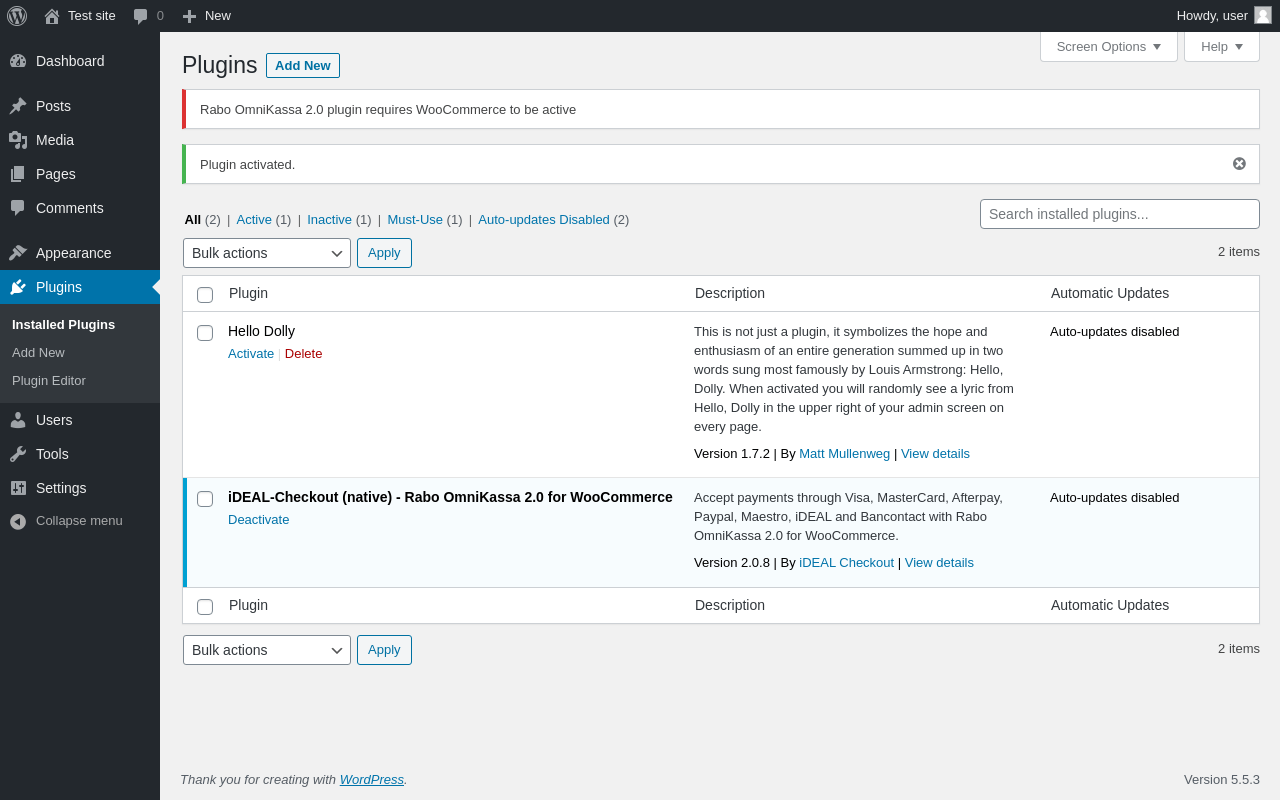View details for Hello Dolly

pyautogui.click(x=935, y=454)
